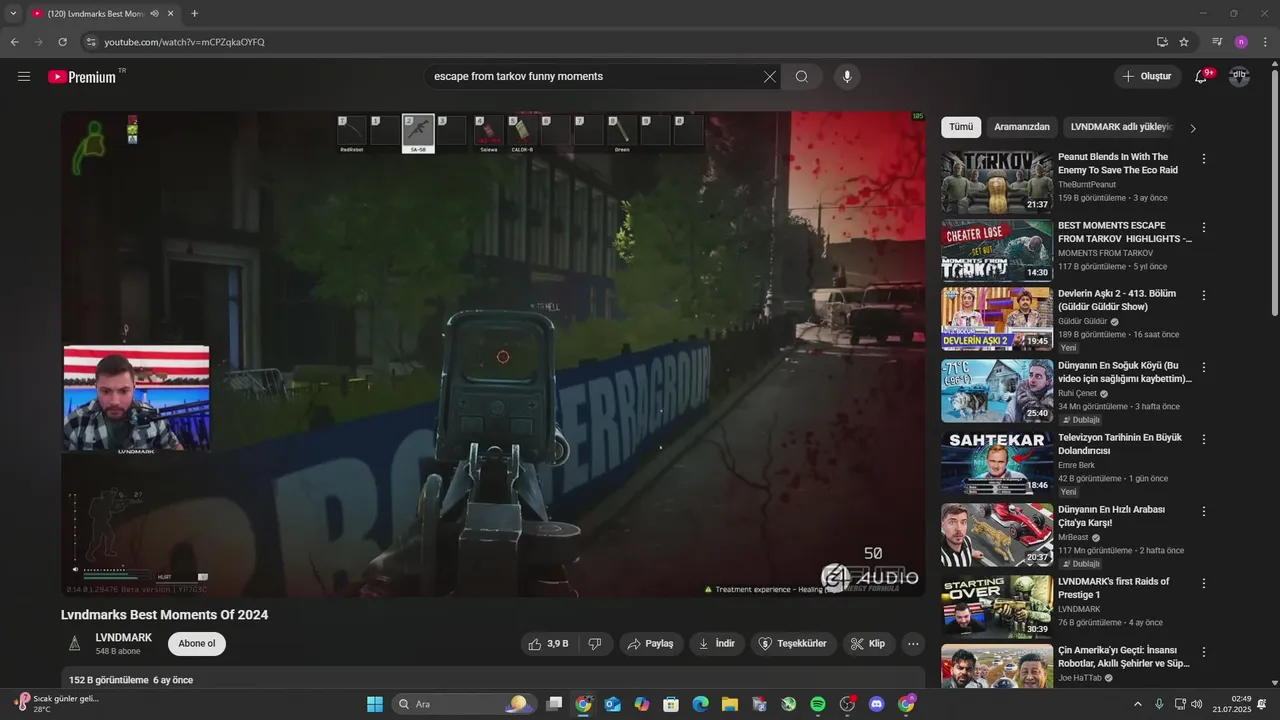Open volume control in system tray
The width and height of the screenshot is (1280, 720).
(x=1197, y=704)
